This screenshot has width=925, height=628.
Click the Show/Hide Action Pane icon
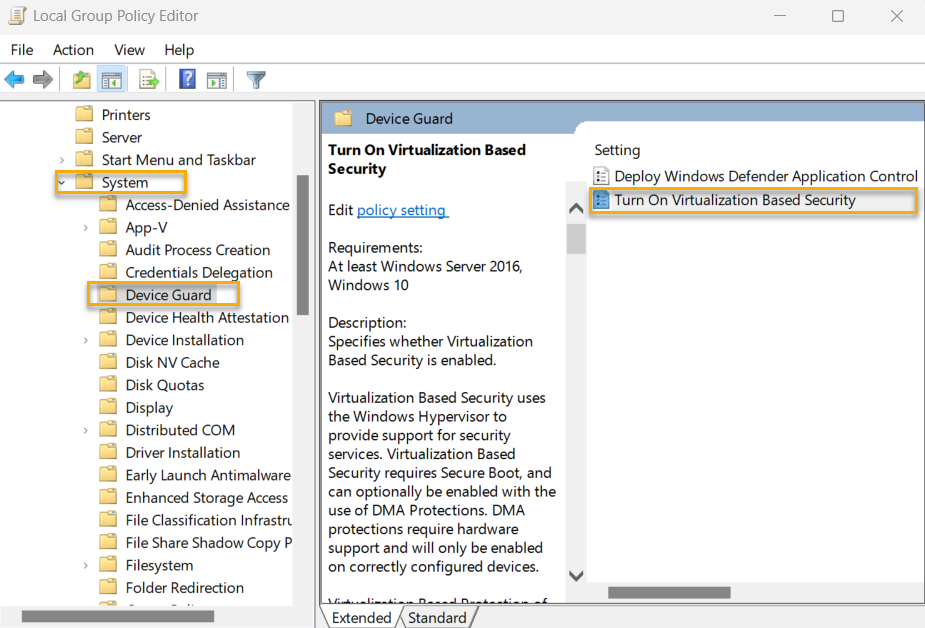[216, 79]
